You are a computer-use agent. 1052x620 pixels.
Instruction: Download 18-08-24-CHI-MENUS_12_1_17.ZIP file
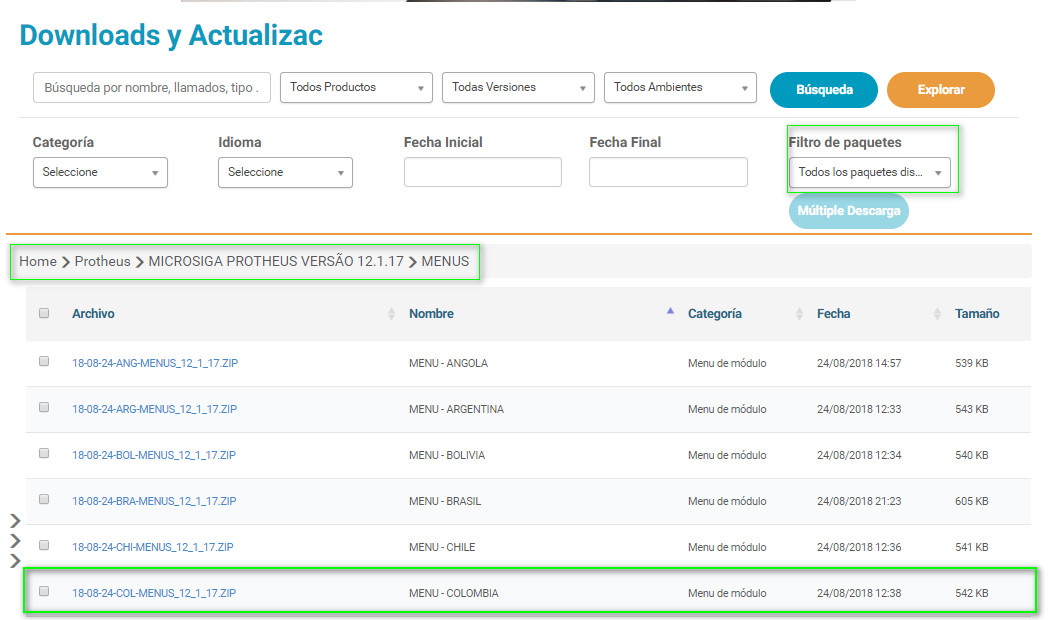[x=153, y=548]
